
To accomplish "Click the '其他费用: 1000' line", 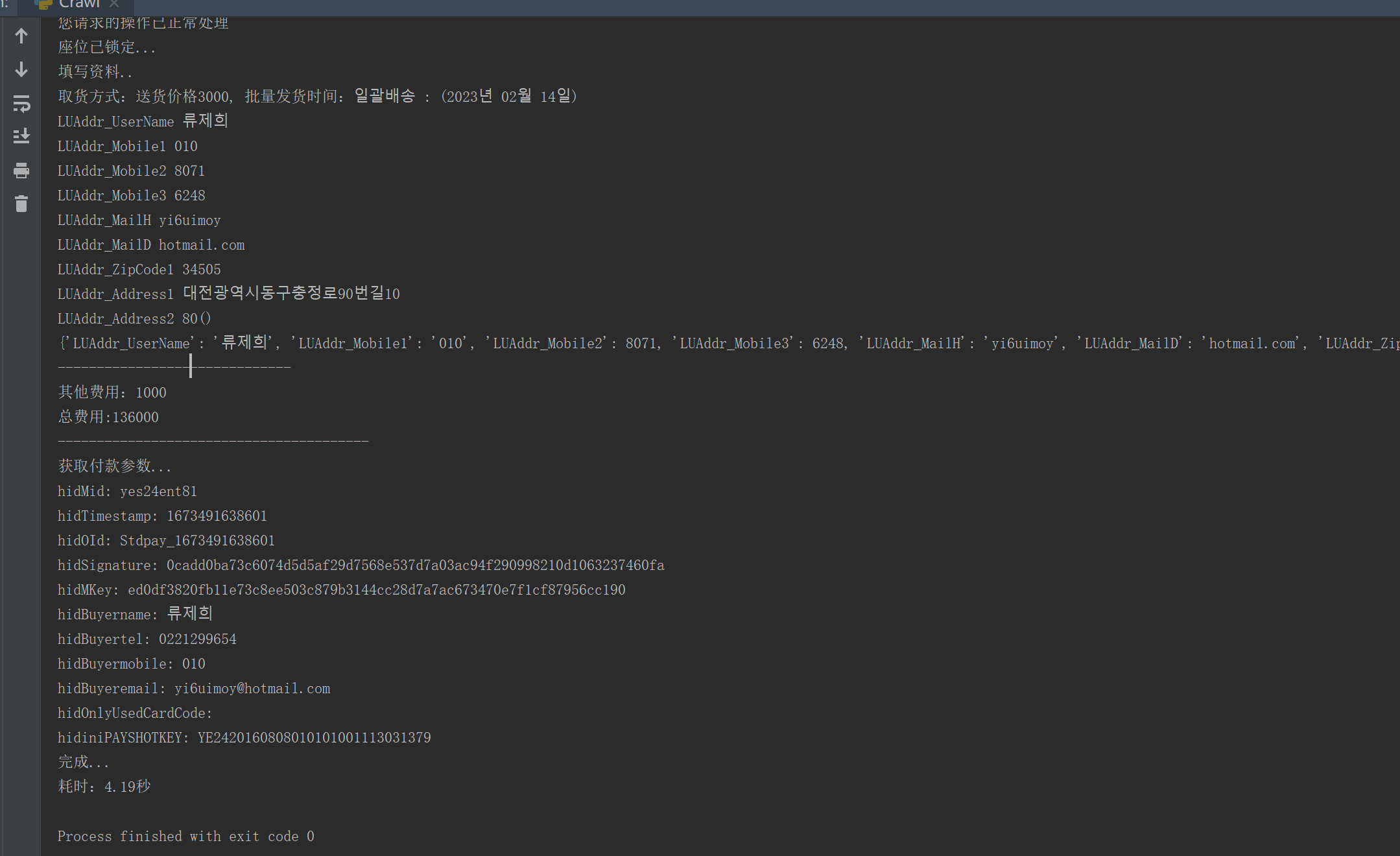I will [x=112, y=392].
